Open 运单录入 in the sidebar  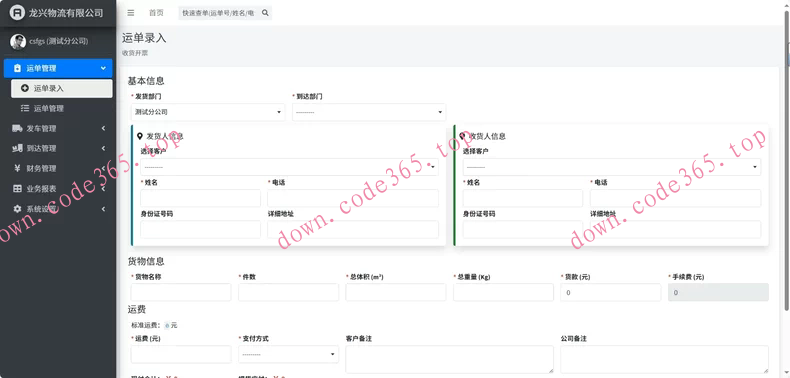coord(61,88)
